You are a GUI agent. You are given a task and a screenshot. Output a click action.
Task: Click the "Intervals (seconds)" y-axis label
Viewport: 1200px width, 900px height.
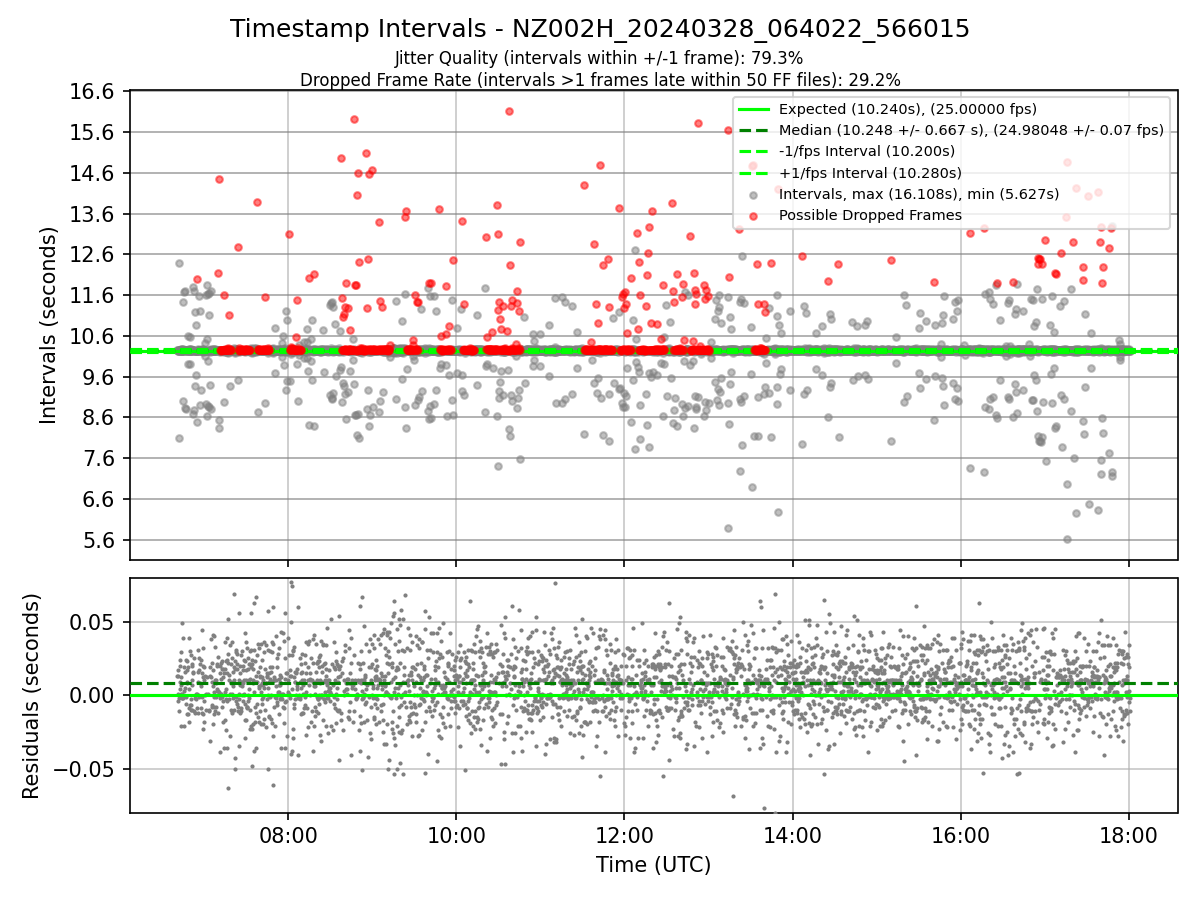[x=48, y=325]
